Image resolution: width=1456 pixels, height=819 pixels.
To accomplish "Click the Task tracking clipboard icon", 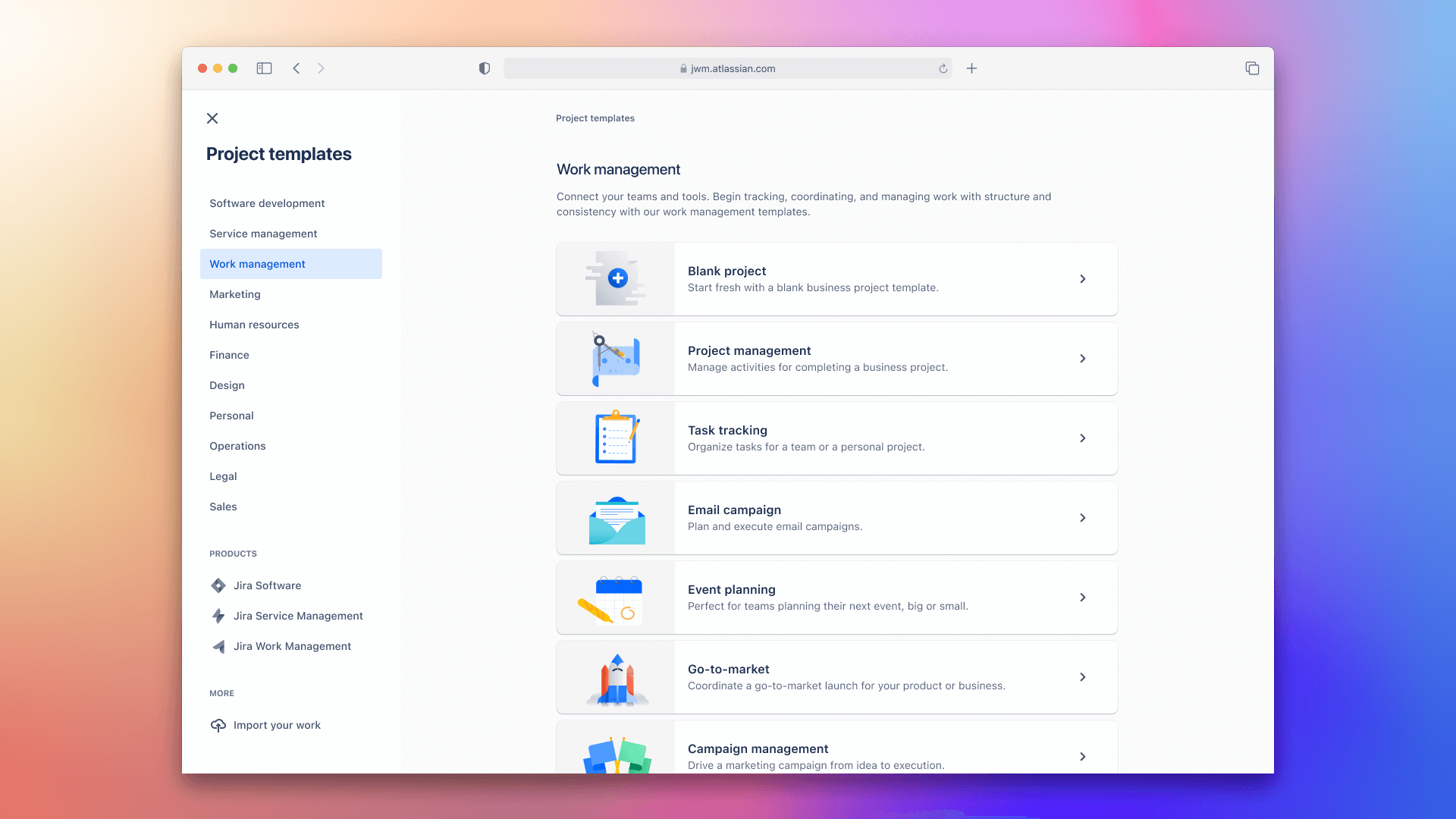I will 614,437.
